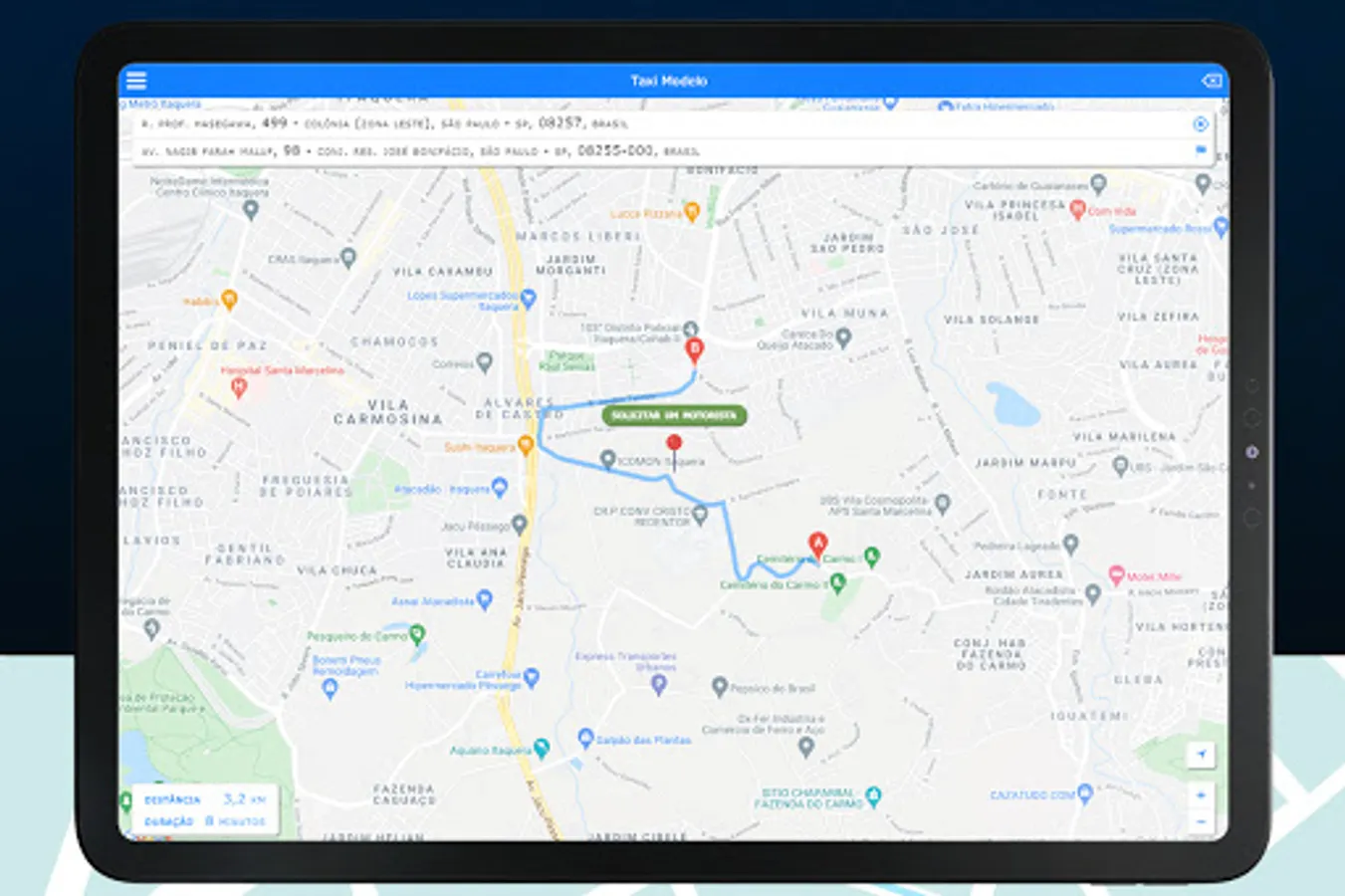
Task: Open Pepsico do Brasil pin
Action: [x=720, y=687]
